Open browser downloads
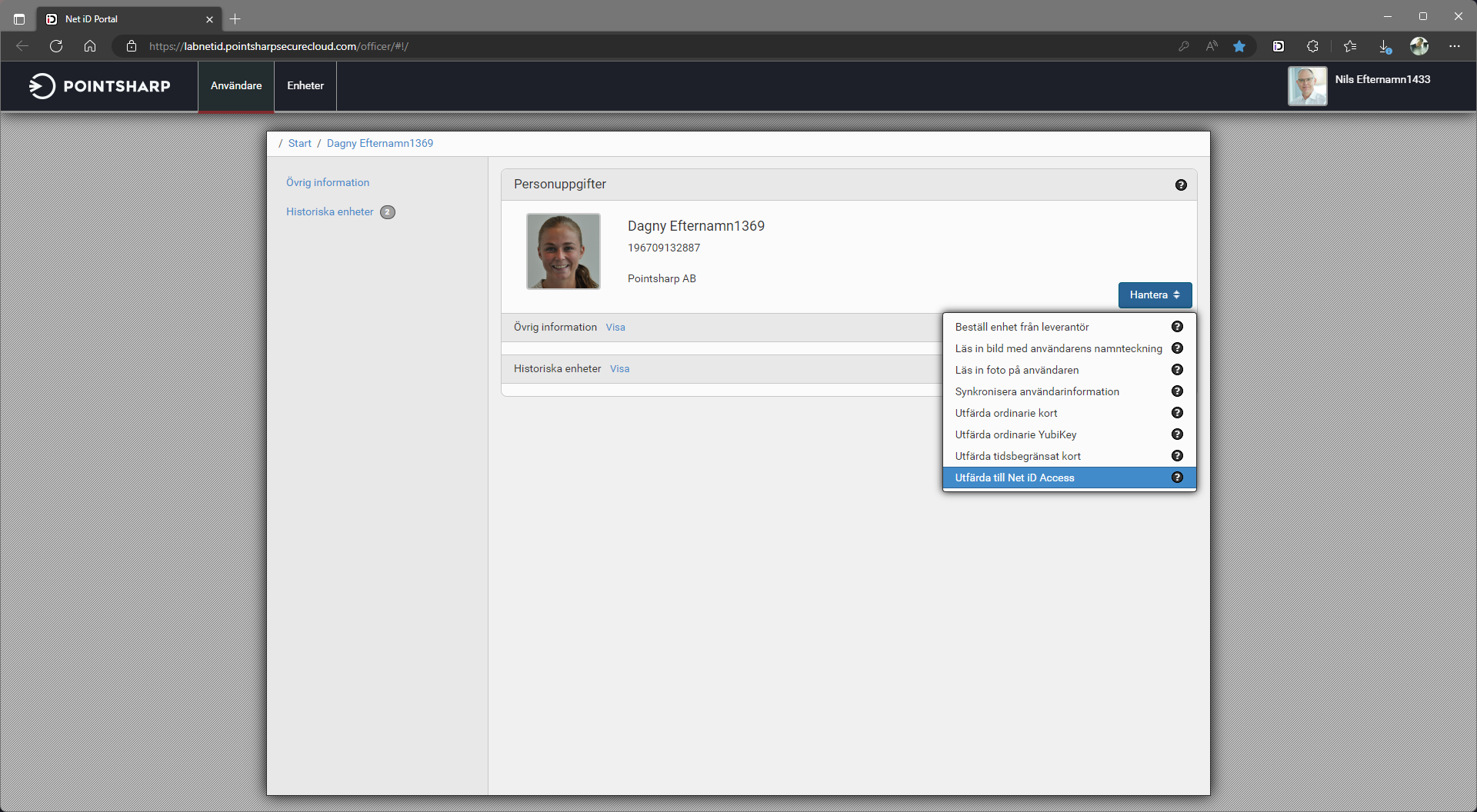 pos(1385,46)
